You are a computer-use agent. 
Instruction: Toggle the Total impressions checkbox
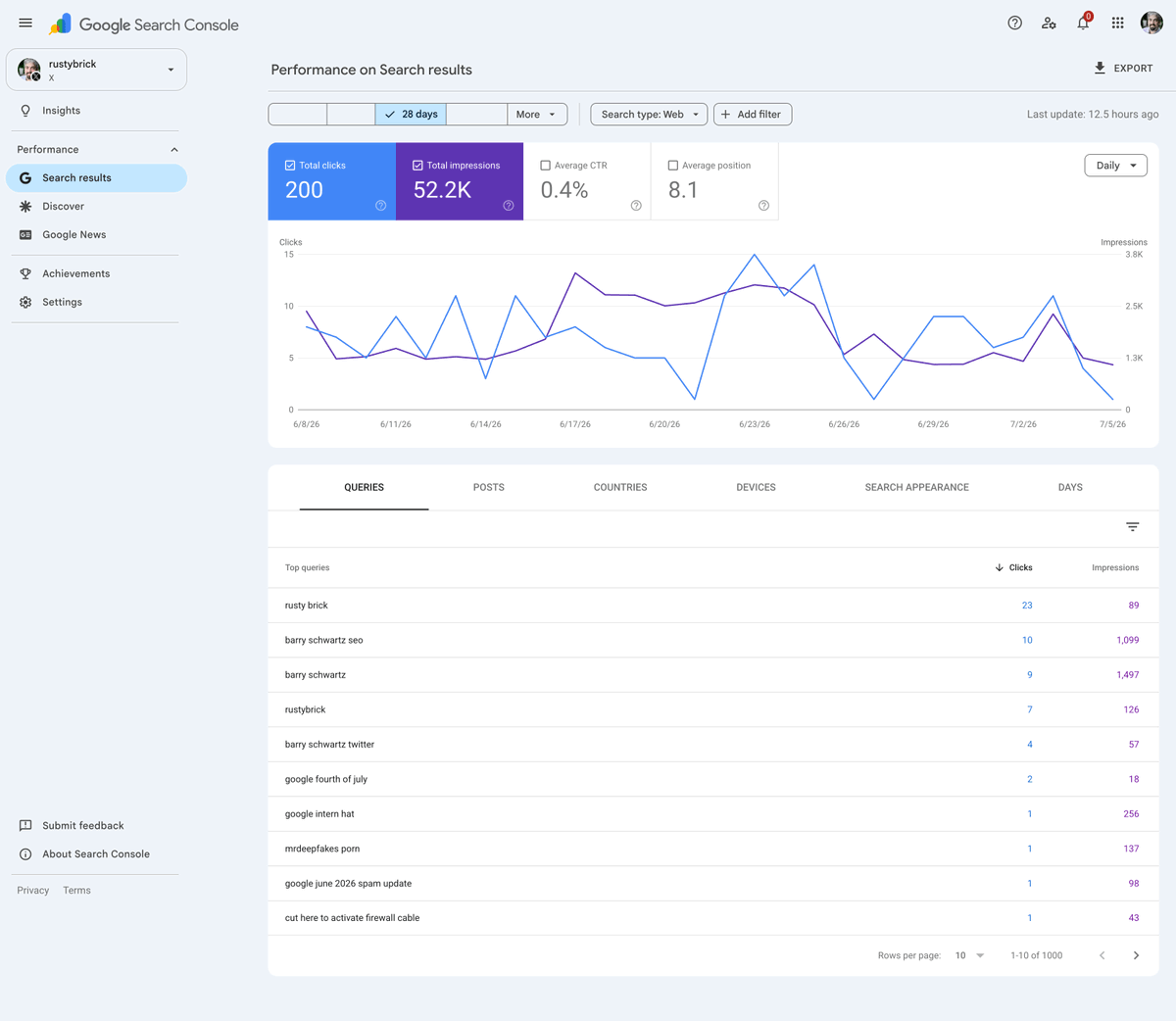(417, 166)
